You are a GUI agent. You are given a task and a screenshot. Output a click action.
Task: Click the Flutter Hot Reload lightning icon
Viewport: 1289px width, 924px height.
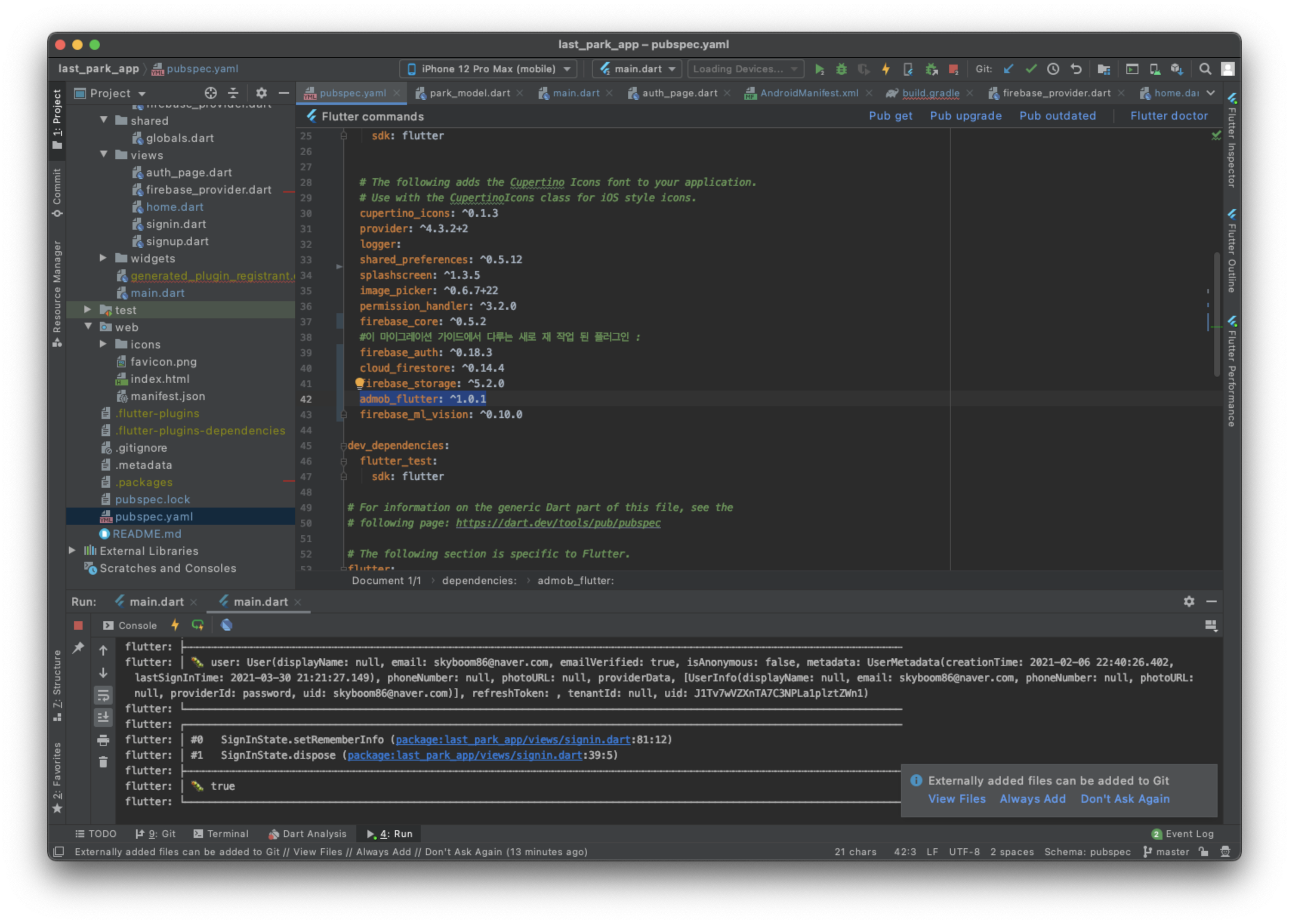[x=885, y=69]
